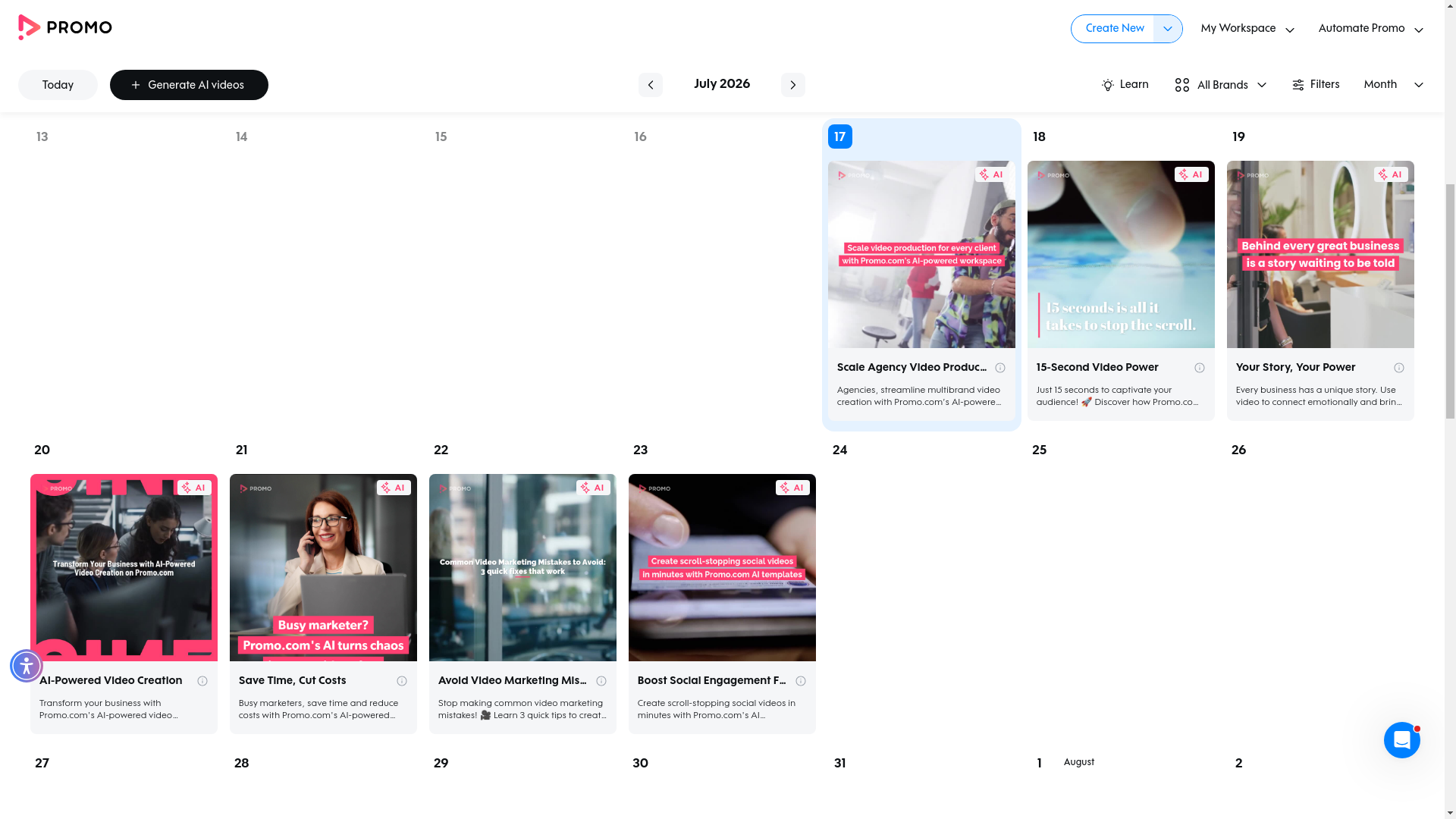The image size is (1456, 819).
Task: Click 'Just 15 seconds to captivate' description
Action: tap(1117, 396)
